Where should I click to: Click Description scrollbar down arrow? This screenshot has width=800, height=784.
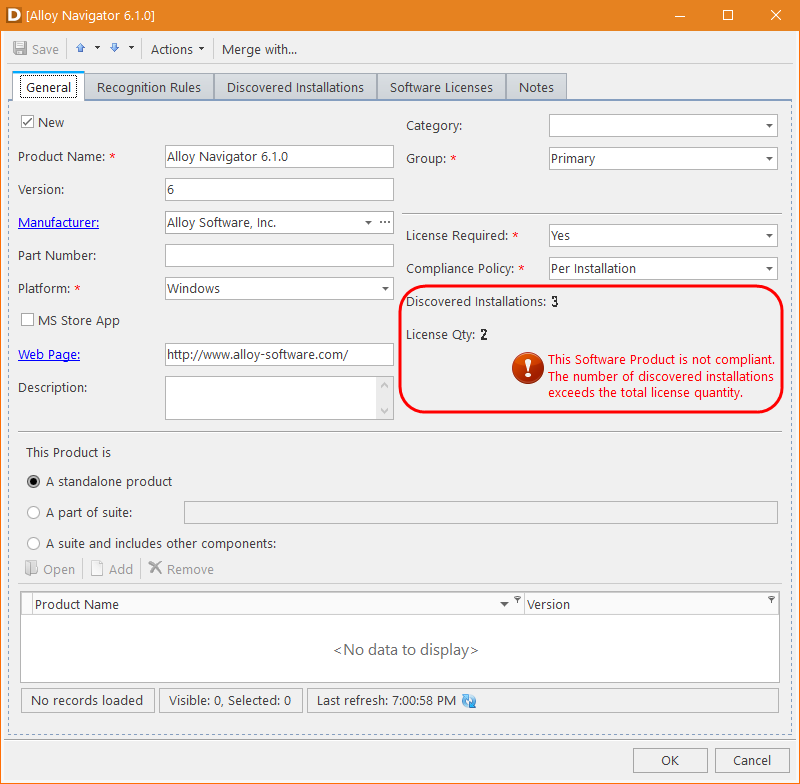[385, 411]
